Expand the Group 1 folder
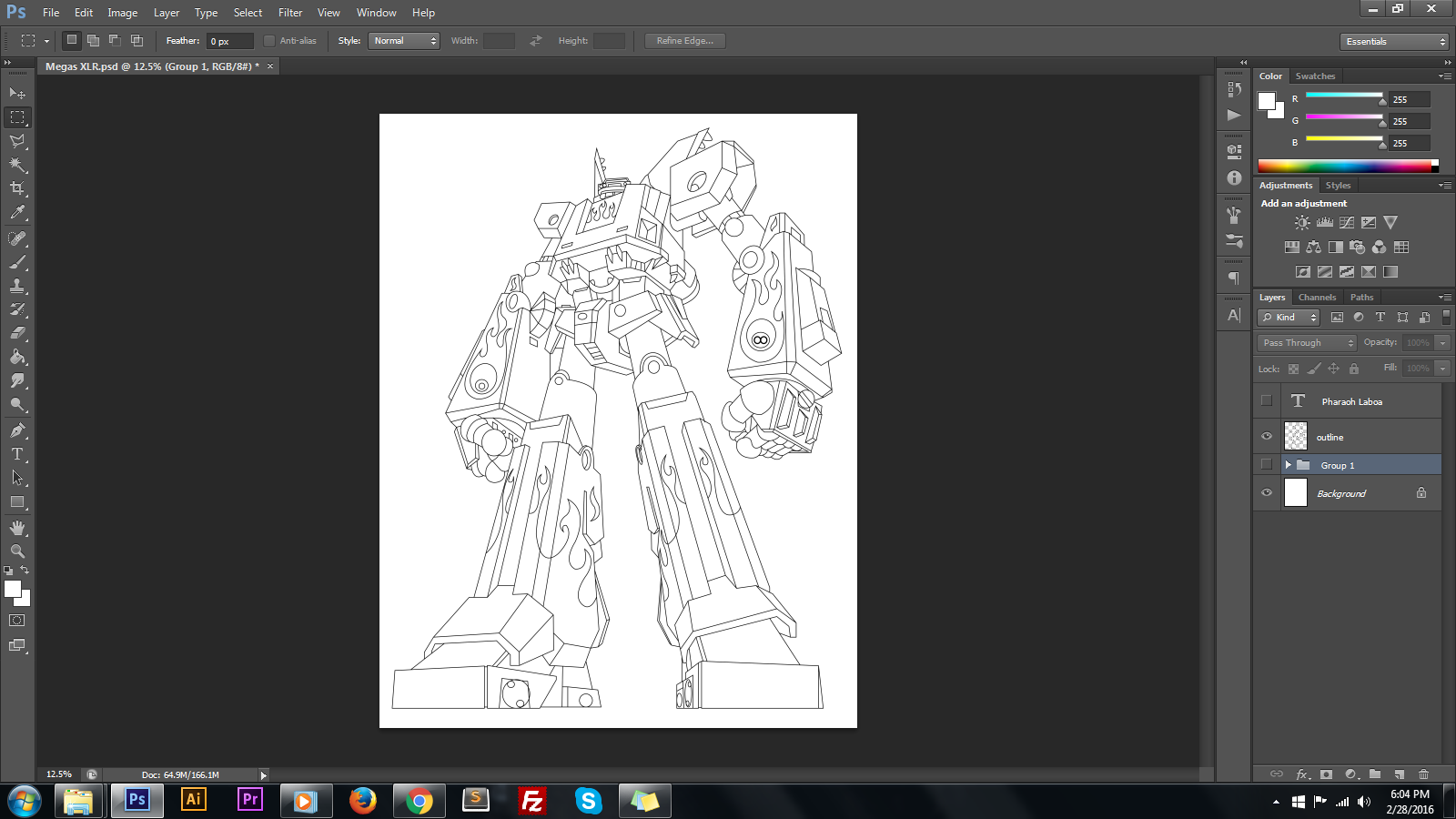The image size is (1456, 819). [1288, 465]
